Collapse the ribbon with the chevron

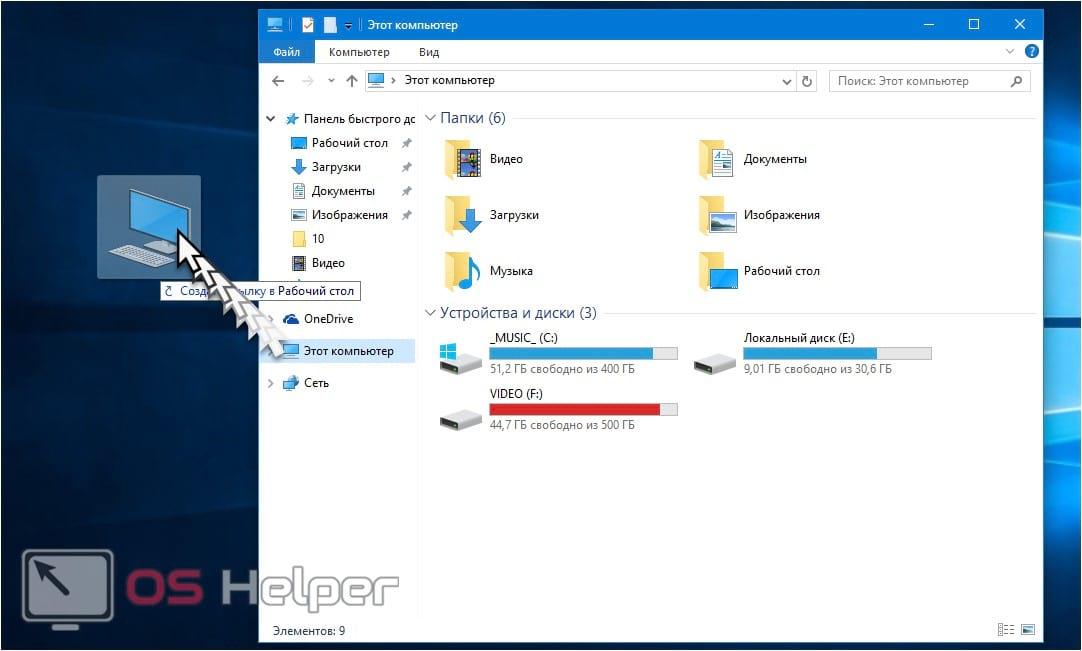(1010, 51)
